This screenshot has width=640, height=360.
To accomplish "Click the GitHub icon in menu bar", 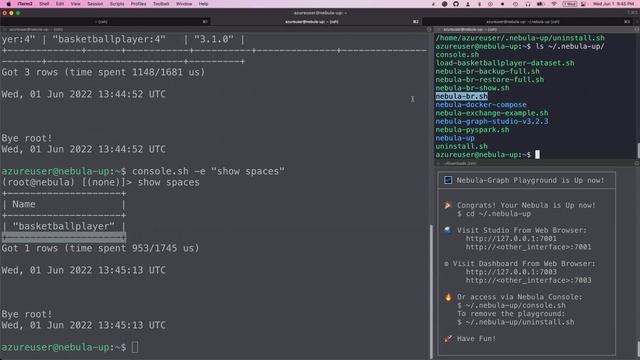I will click(456, 4).
